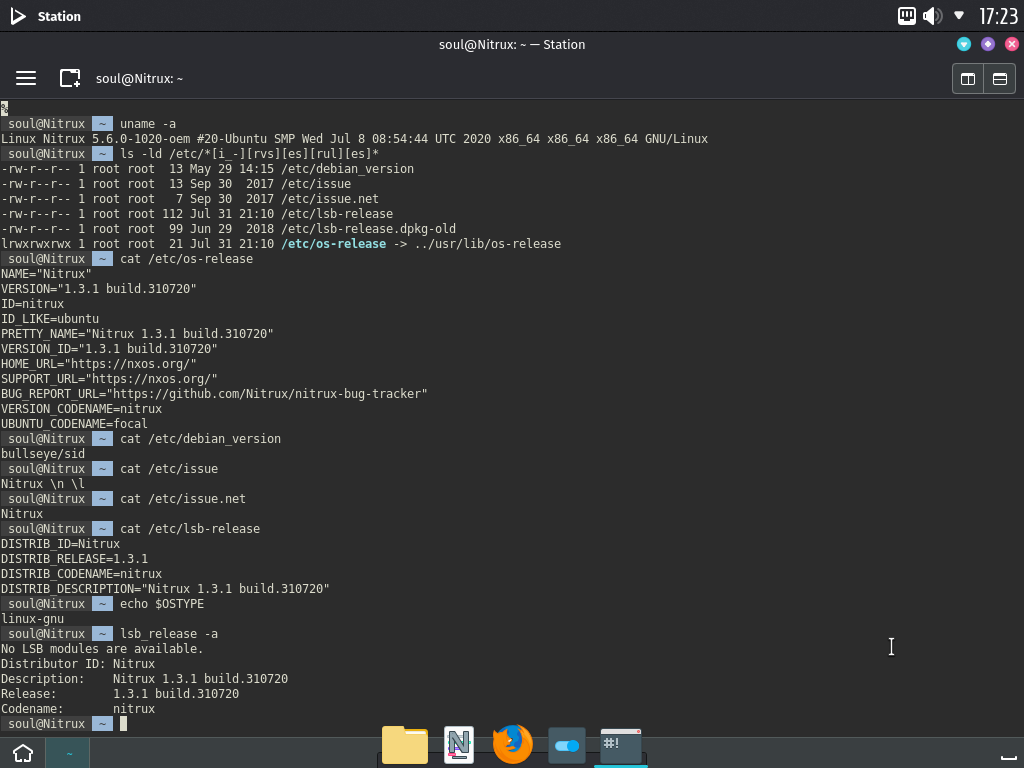
Task: Click the 'bullseye/sid' output text
Action: (x=43, y=454)
